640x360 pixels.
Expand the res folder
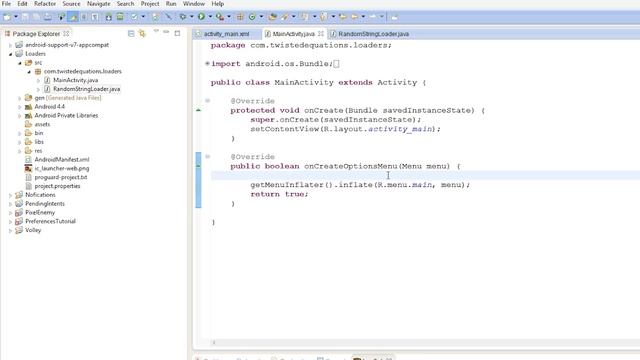point(20,151)
